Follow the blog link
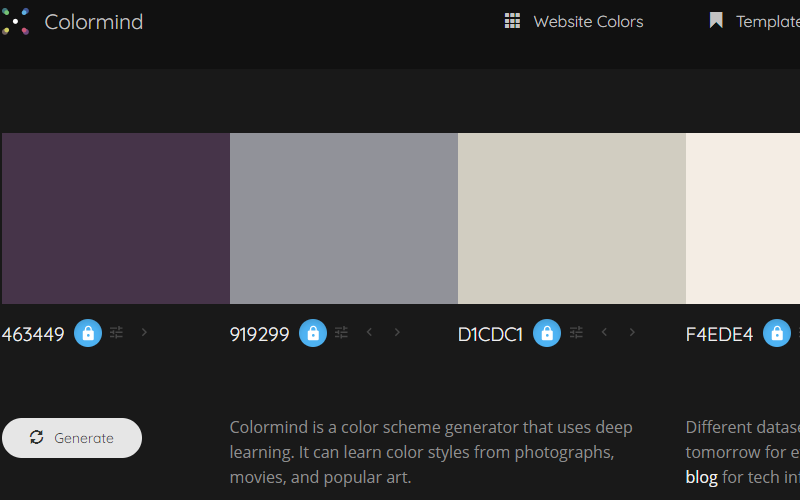The width and height of the screenshot is (800, 500). 702,477
